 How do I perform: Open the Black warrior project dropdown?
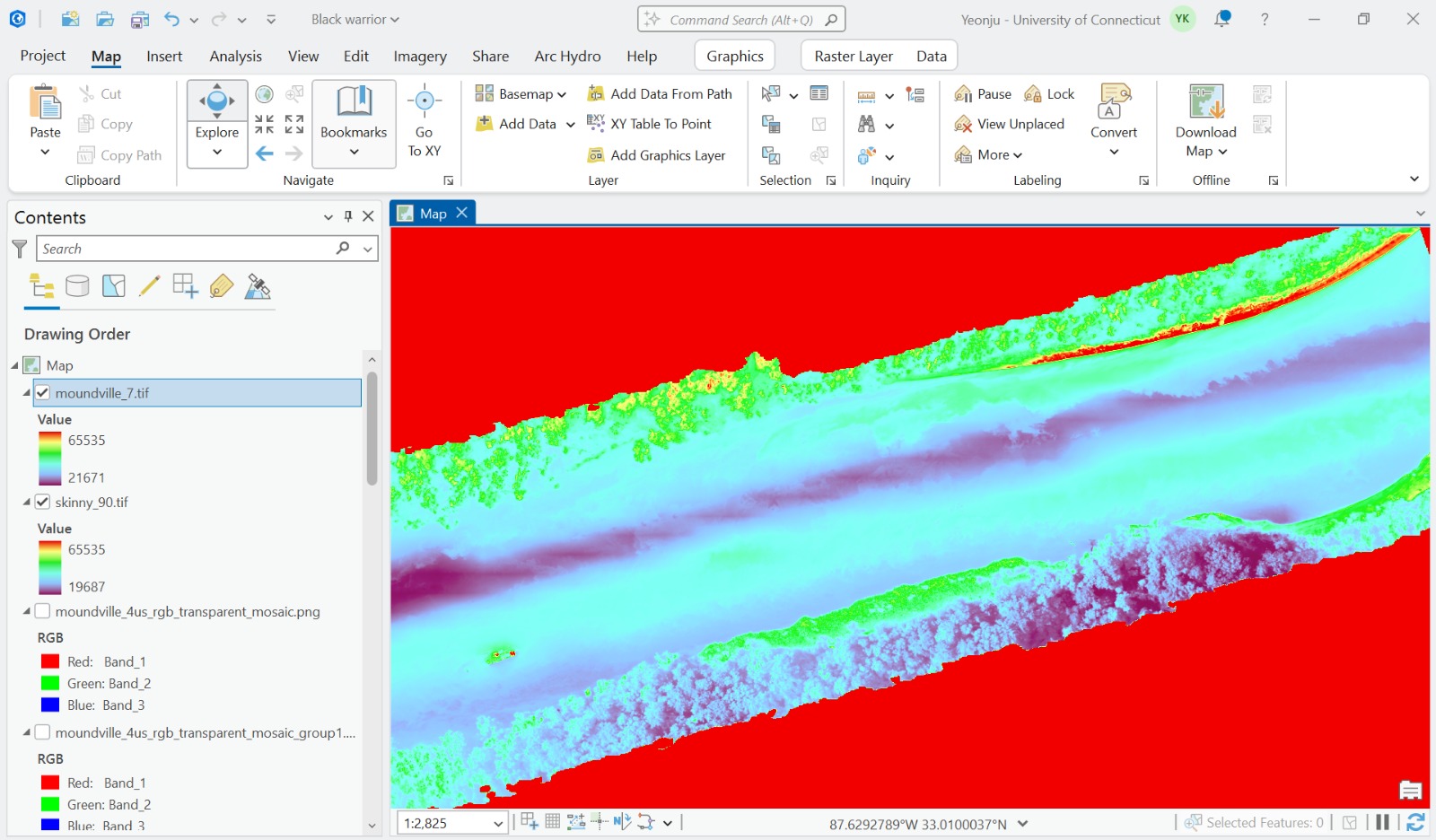[355, 19]
